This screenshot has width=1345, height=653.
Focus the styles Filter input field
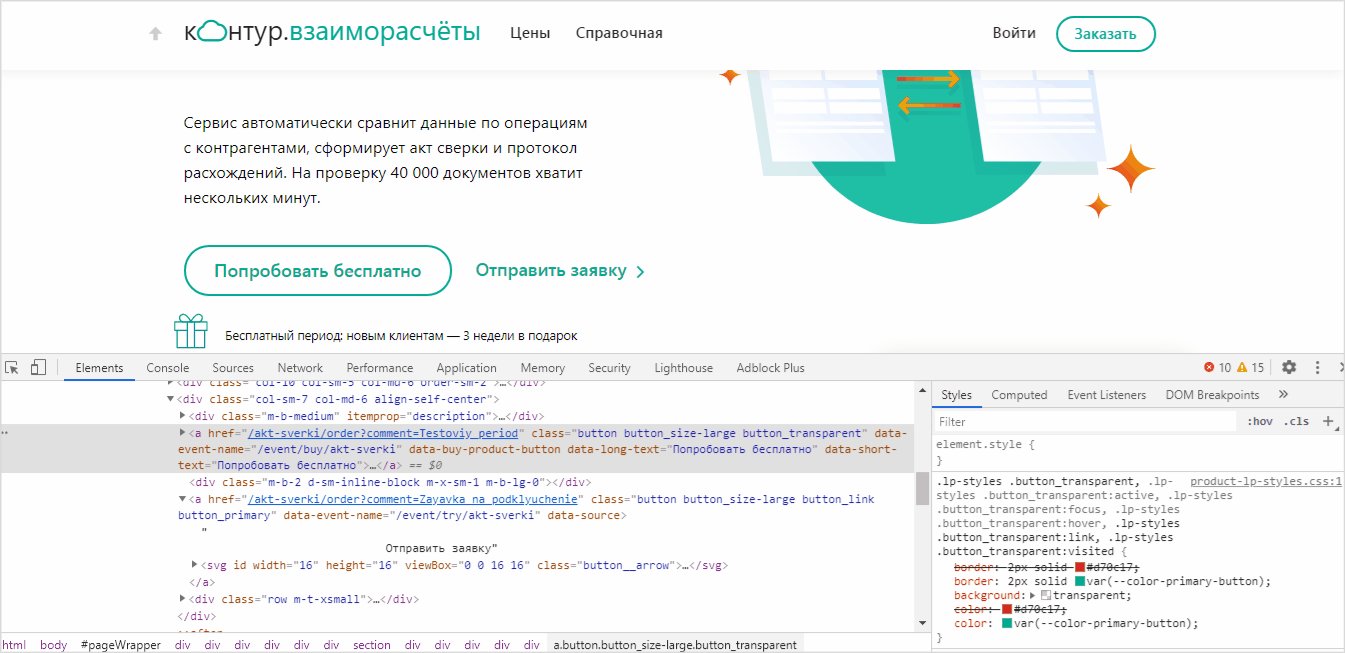(x=1088, y=421)
